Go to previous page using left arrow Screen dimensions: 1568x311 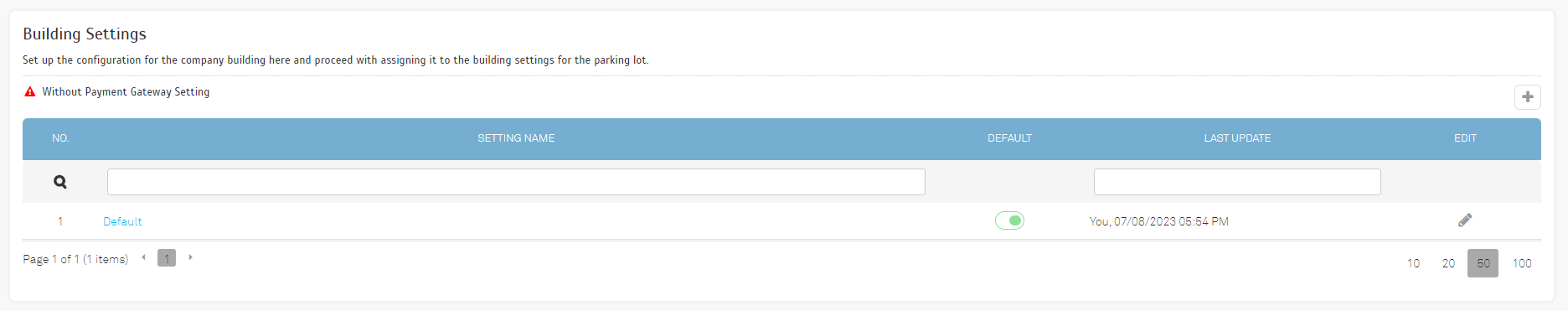point(144,257)
